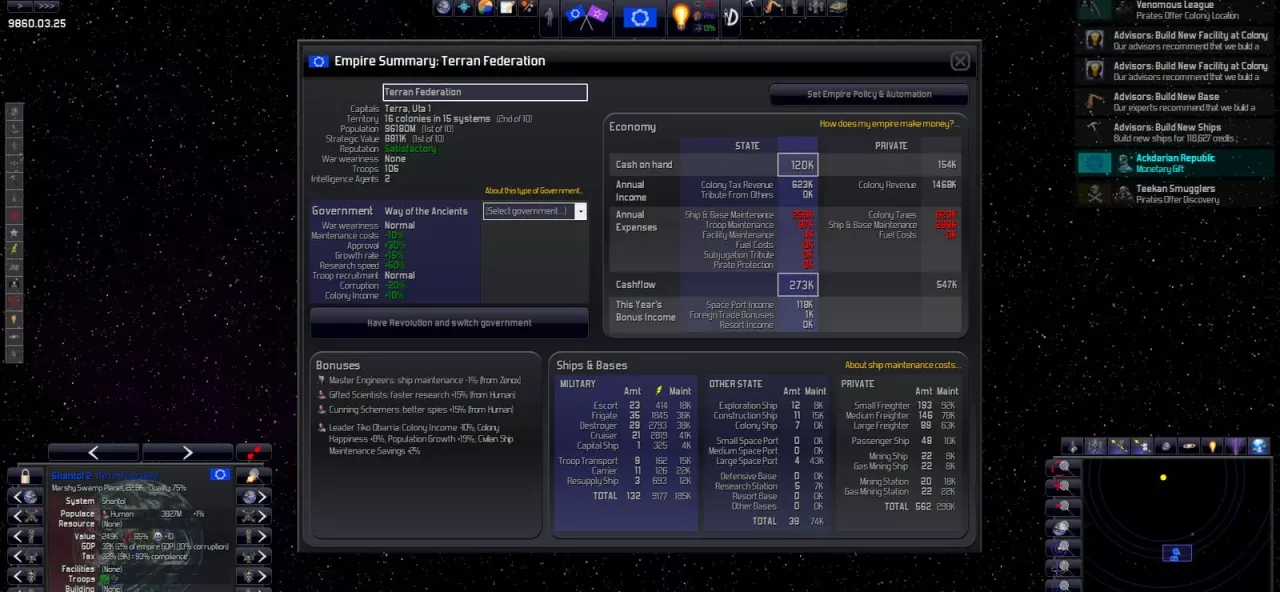Open research via the lightbulb icon
Viewport: 1280px width, 592px height.
click(x=680, y=16)
